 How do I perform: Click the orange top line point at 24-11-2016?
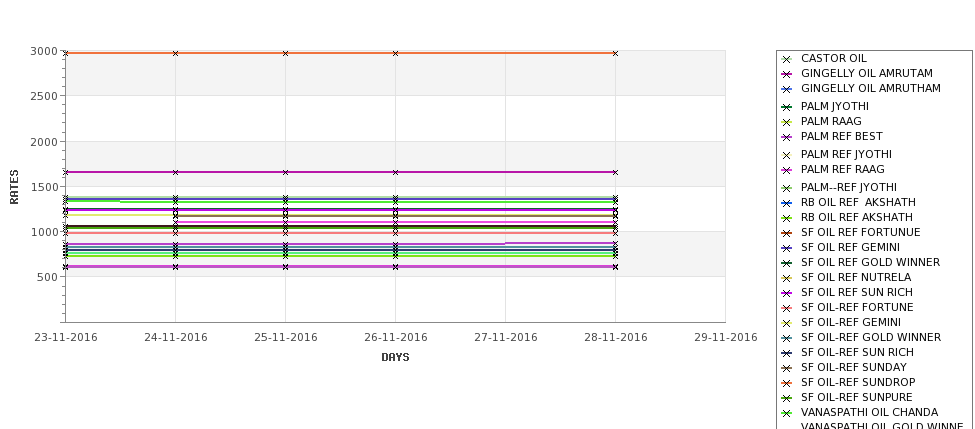pos(175,53)
